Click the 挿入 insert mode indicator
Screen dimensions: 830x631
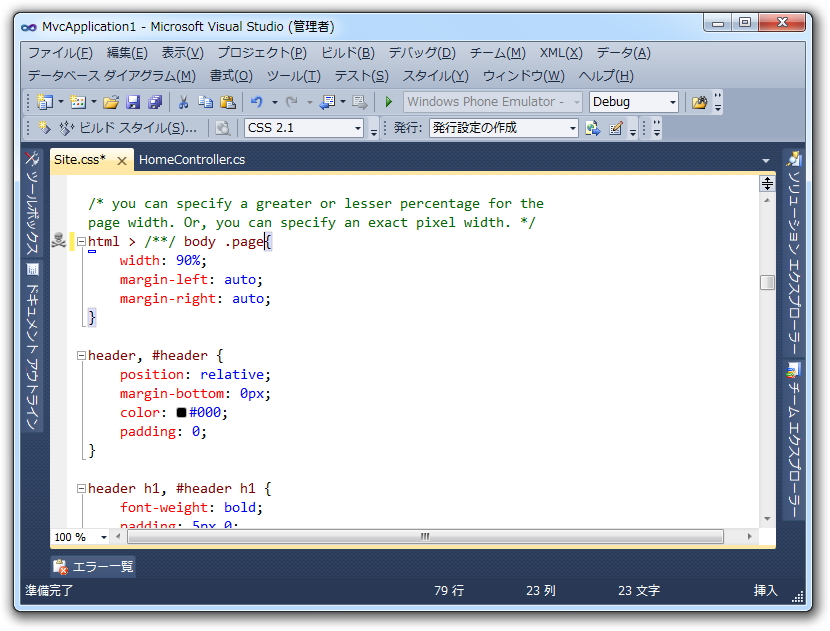765,590
